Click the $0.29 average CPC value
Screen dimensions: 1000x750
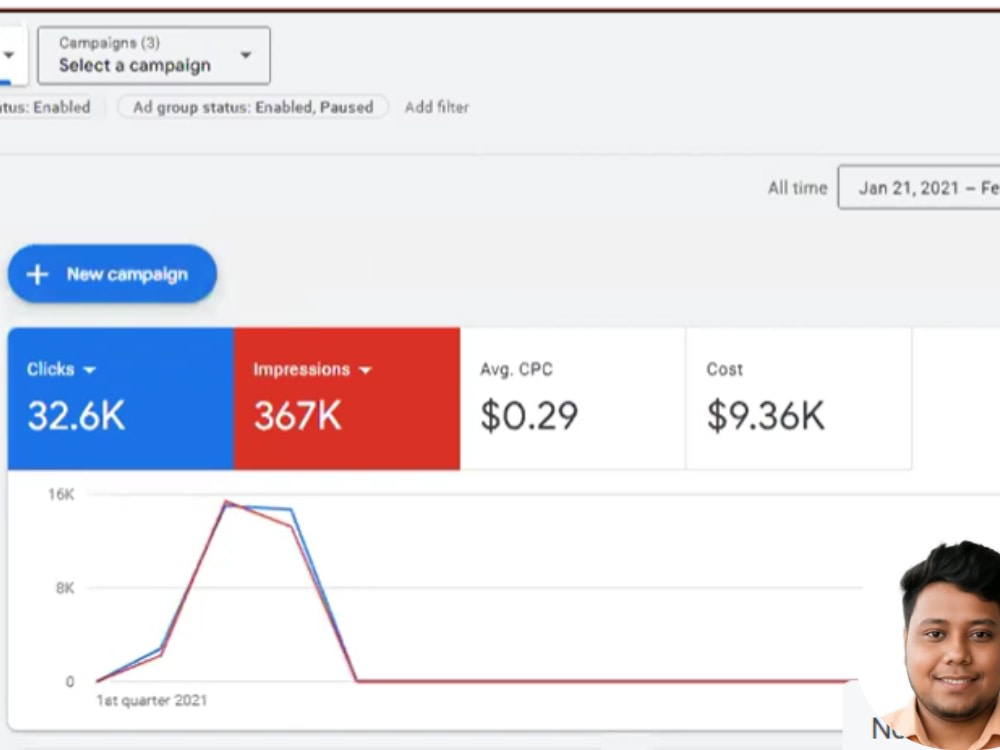(529, 416)
